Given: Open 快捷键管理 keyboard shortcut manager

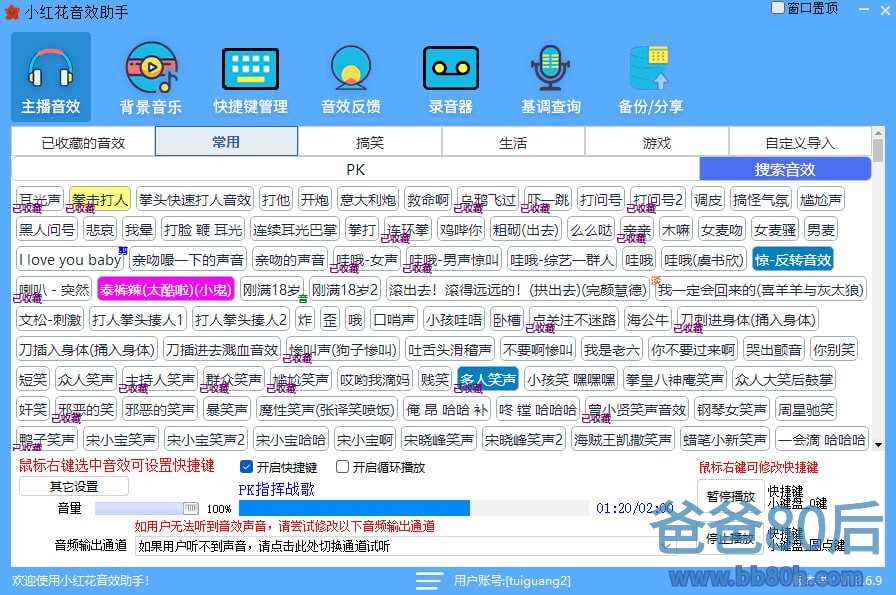Looking at the screenshot, I should [250, 77].
